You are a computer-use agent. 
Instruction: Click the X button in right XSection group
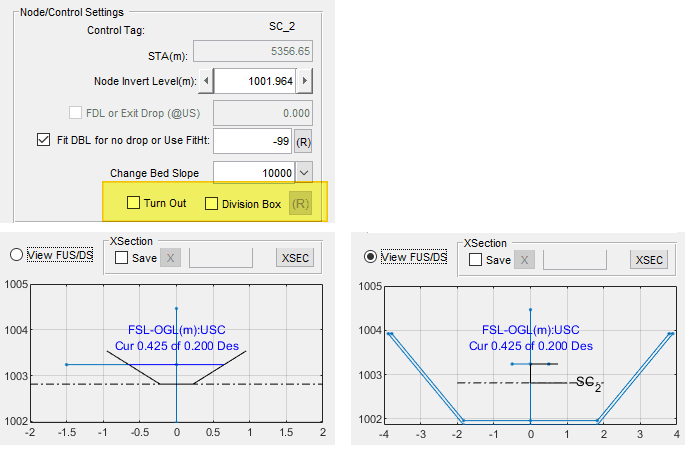pyautogui.click(x=524, y=260)
